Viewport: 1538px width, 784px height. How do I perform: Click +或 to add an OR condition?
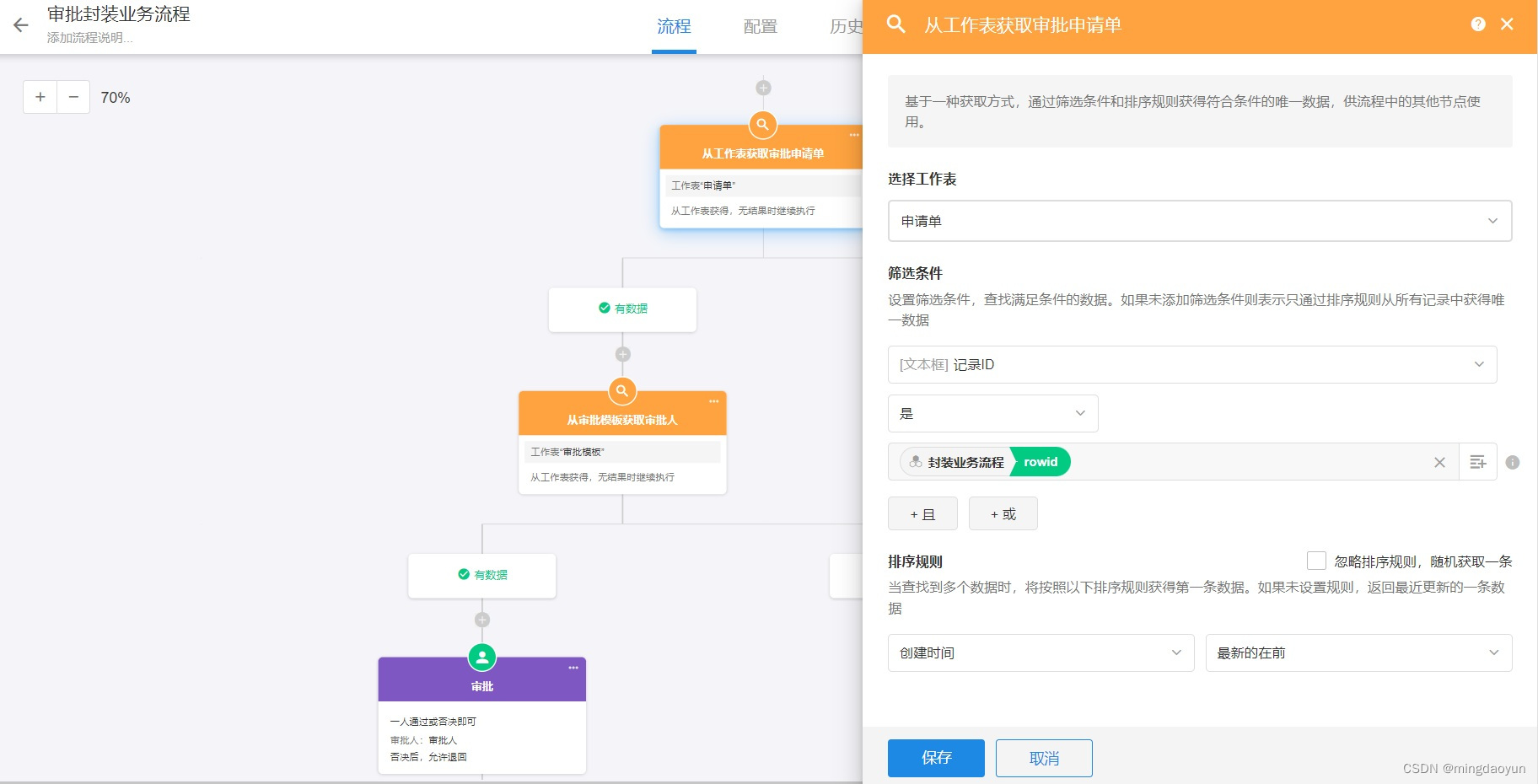click(x=1003, y=513)
